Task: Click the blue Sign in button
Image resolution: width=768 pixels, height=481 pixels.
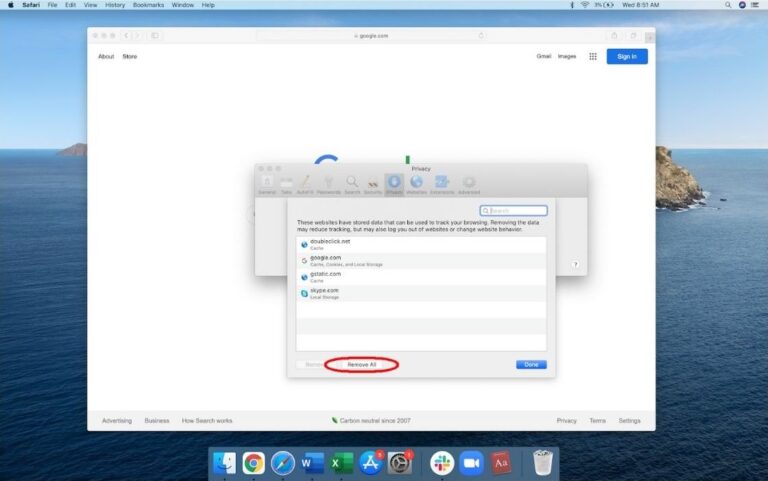Action: 627,56
